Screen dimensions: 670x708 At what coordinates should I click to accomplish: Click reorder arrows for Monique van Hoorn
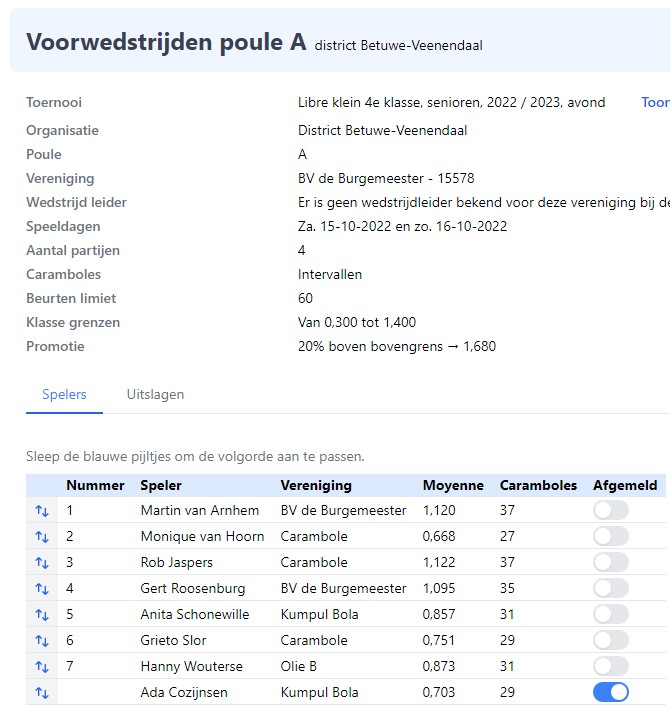42,537
